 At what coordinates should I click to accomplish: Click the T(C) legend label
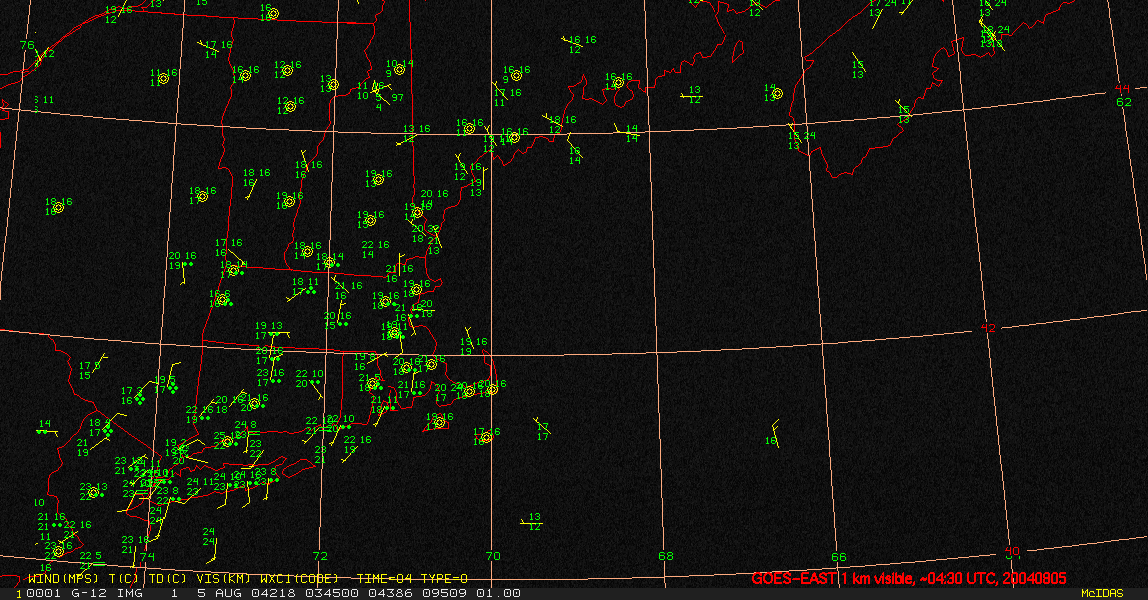(x=124, y=579)
